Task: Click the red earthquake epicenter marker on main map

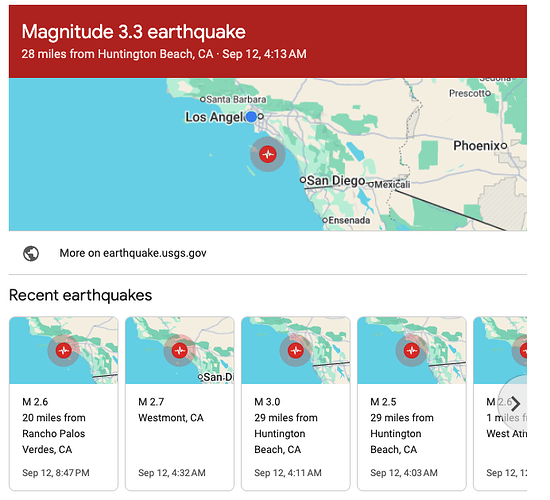Action: tap(268, 154)
